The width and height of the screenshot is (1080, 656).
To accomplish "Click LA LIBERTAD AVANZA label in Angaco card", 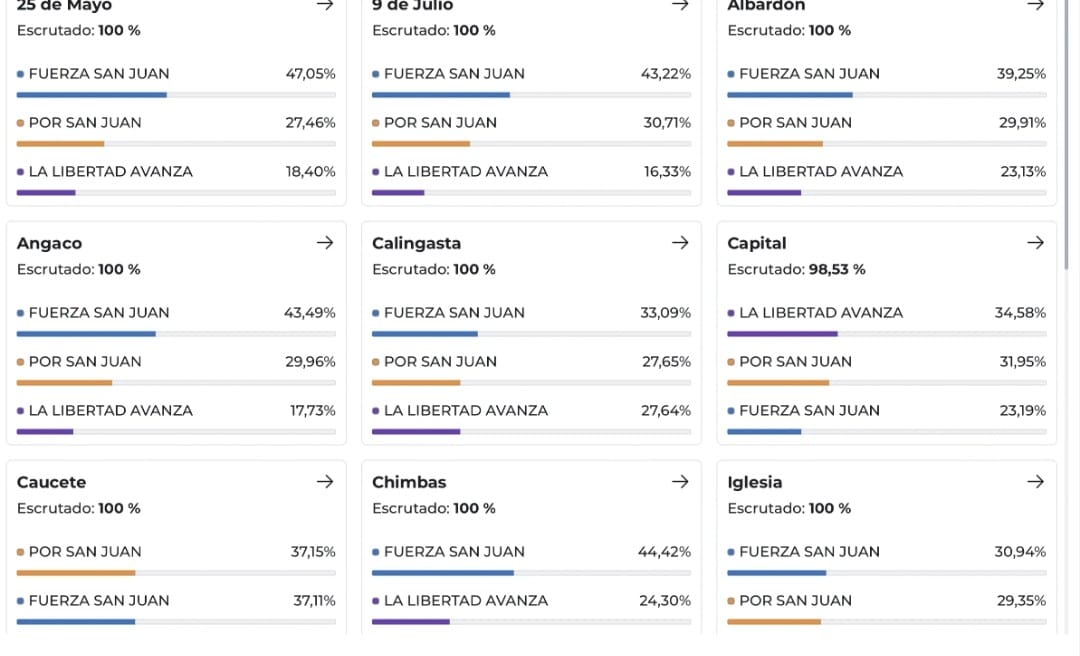I will coord(111,411).
